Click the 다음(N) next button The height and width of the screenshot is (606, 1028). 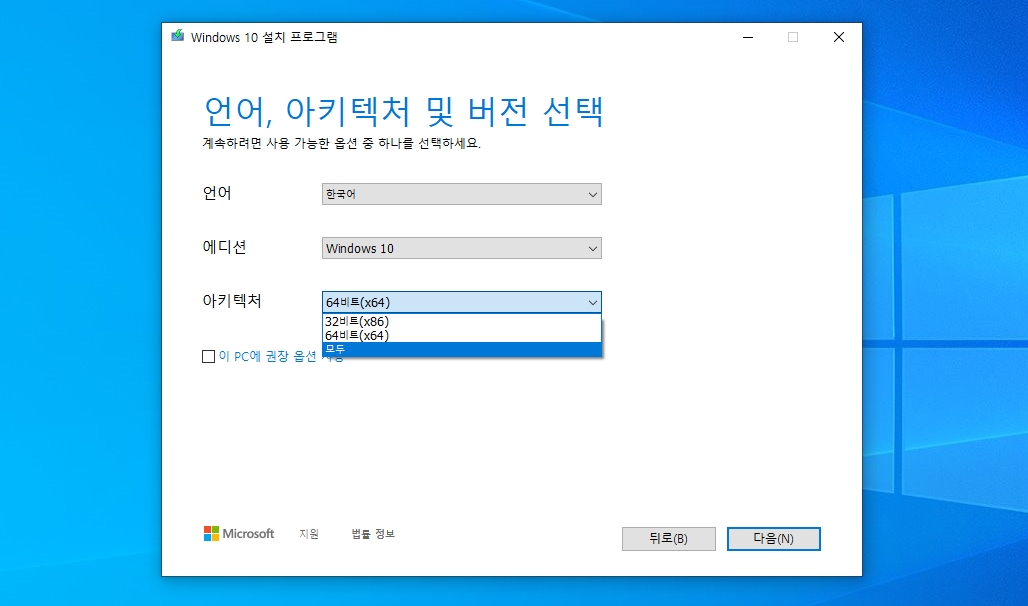pyautogui.click(x=774, y=538)
